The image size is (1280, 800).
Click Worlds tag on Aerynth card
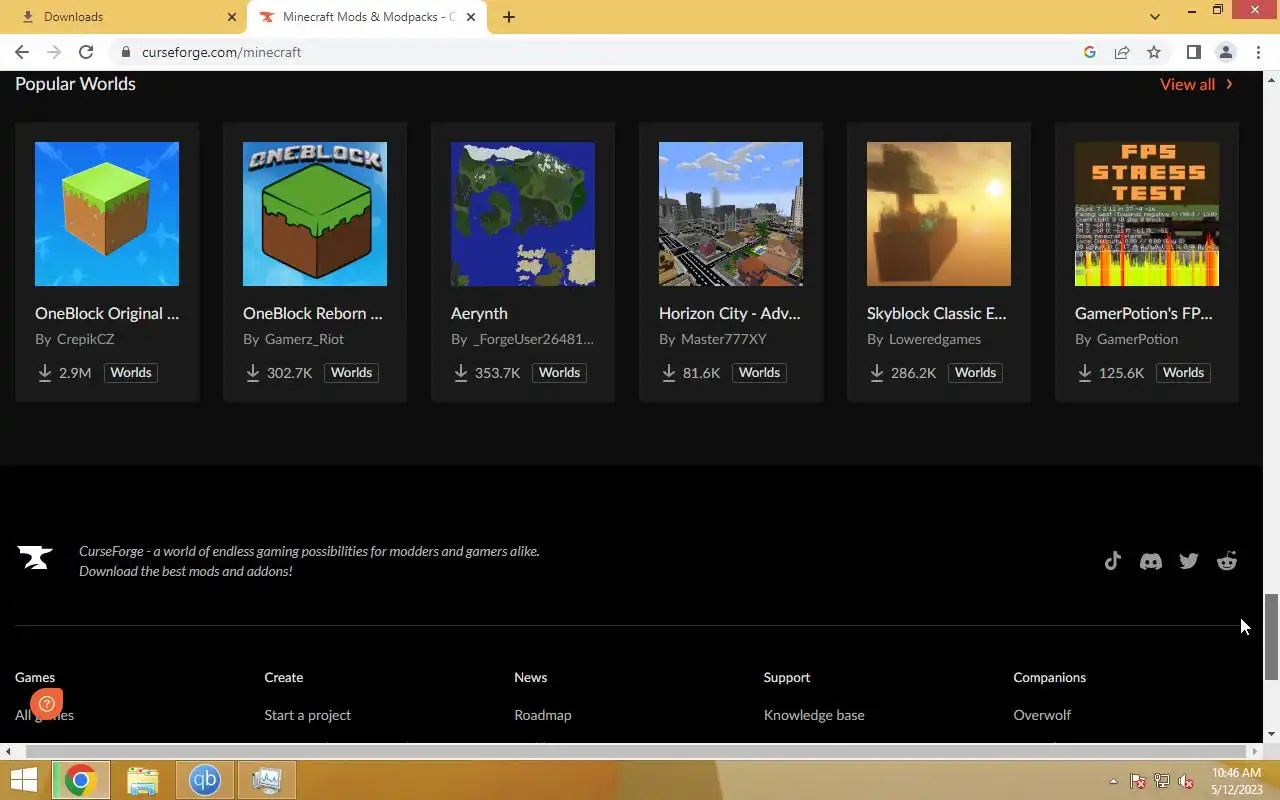click(x=560, y=372)
